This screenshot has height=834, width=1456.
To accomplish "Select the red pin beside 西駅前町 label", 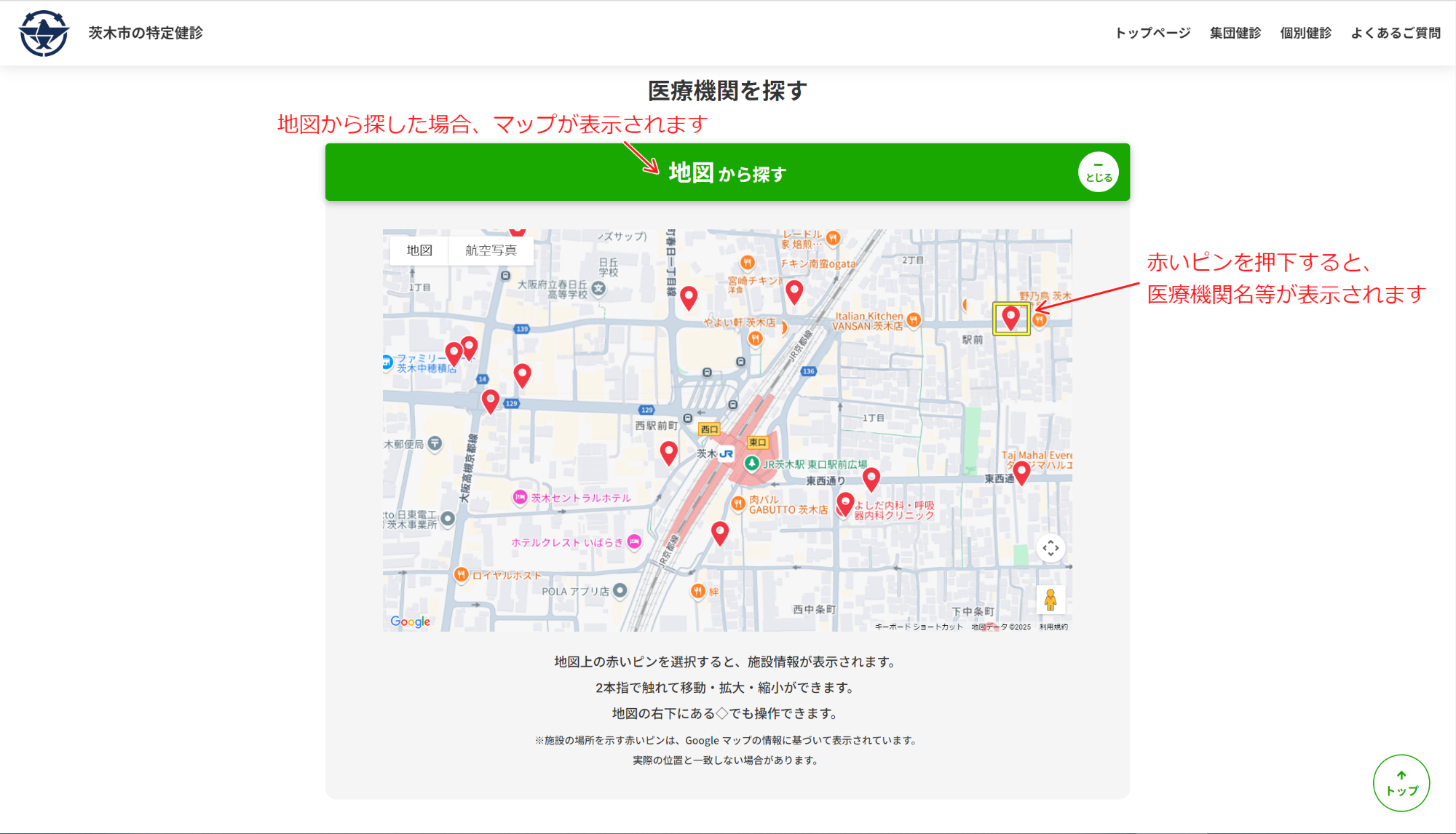I will coord(668,453).
